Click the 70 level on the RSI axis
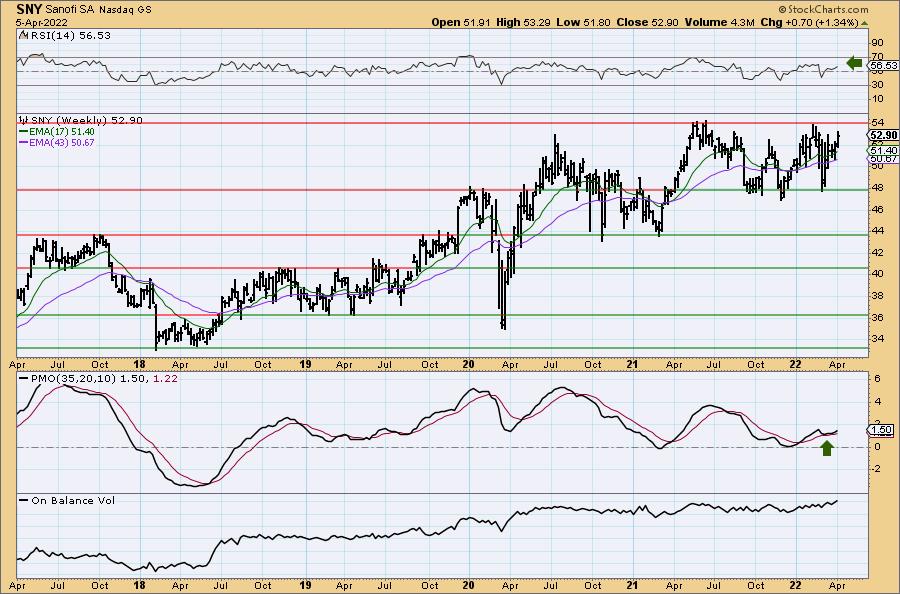 coord(878,57)
